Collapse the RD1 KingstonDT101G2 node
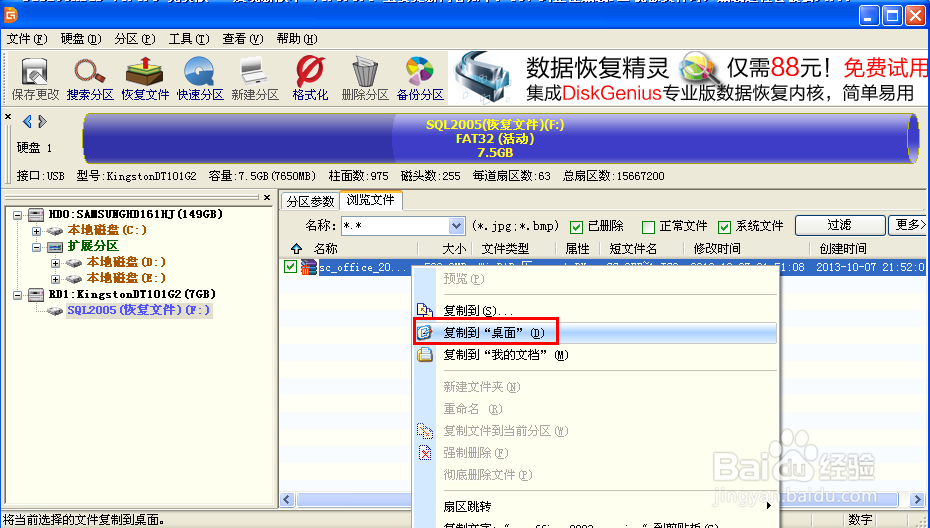This screenshot has width=930, height=528. 18,295
